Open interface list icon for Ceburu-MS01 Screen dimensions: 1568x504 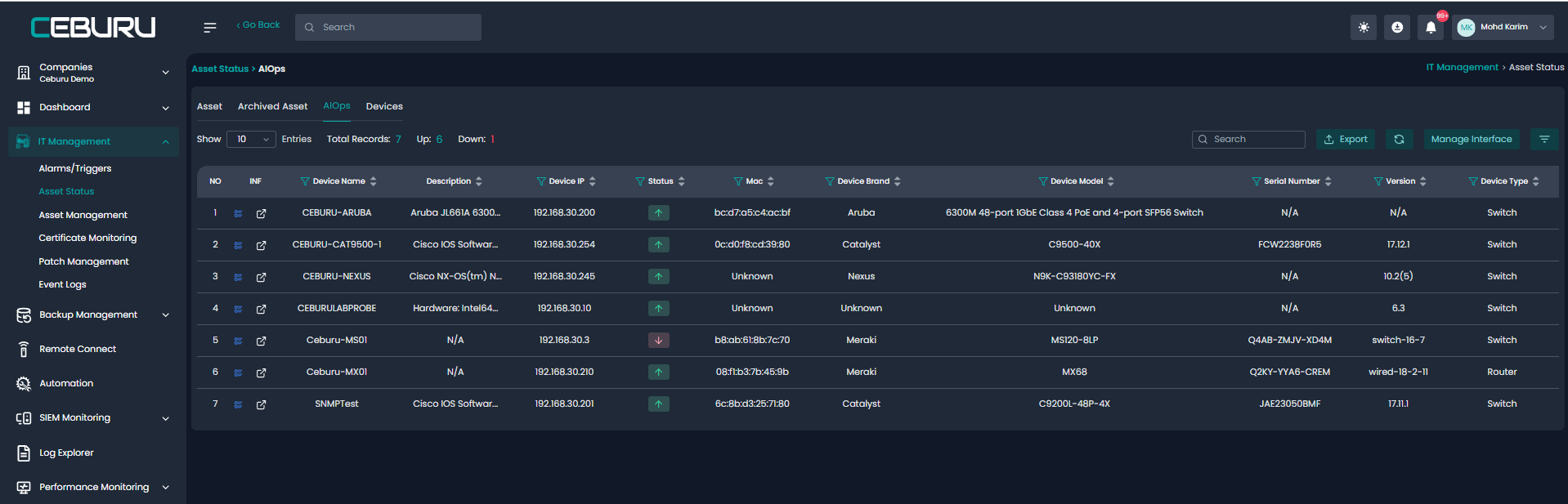238,341
